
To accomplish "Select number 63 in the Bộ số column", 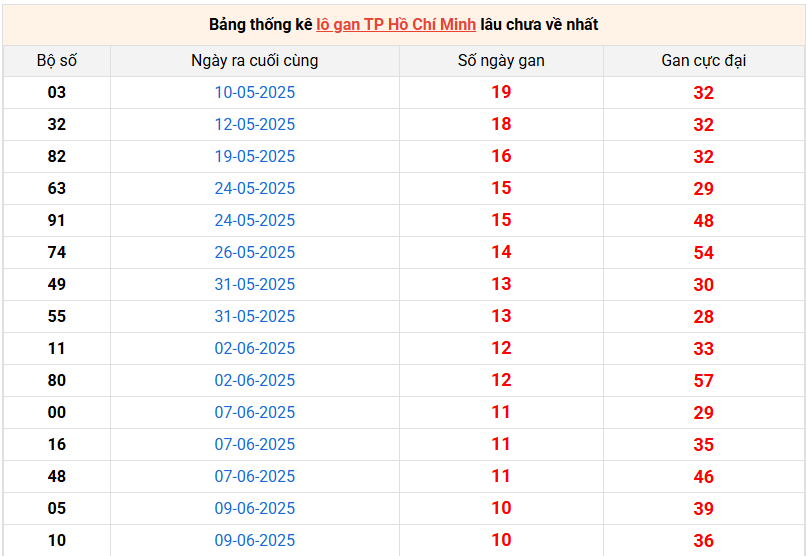I will (57, 188).
